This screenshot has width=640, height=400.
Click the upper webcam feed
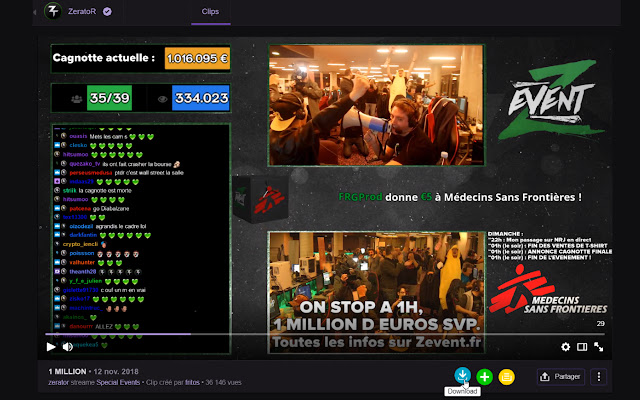click(376, 105)
